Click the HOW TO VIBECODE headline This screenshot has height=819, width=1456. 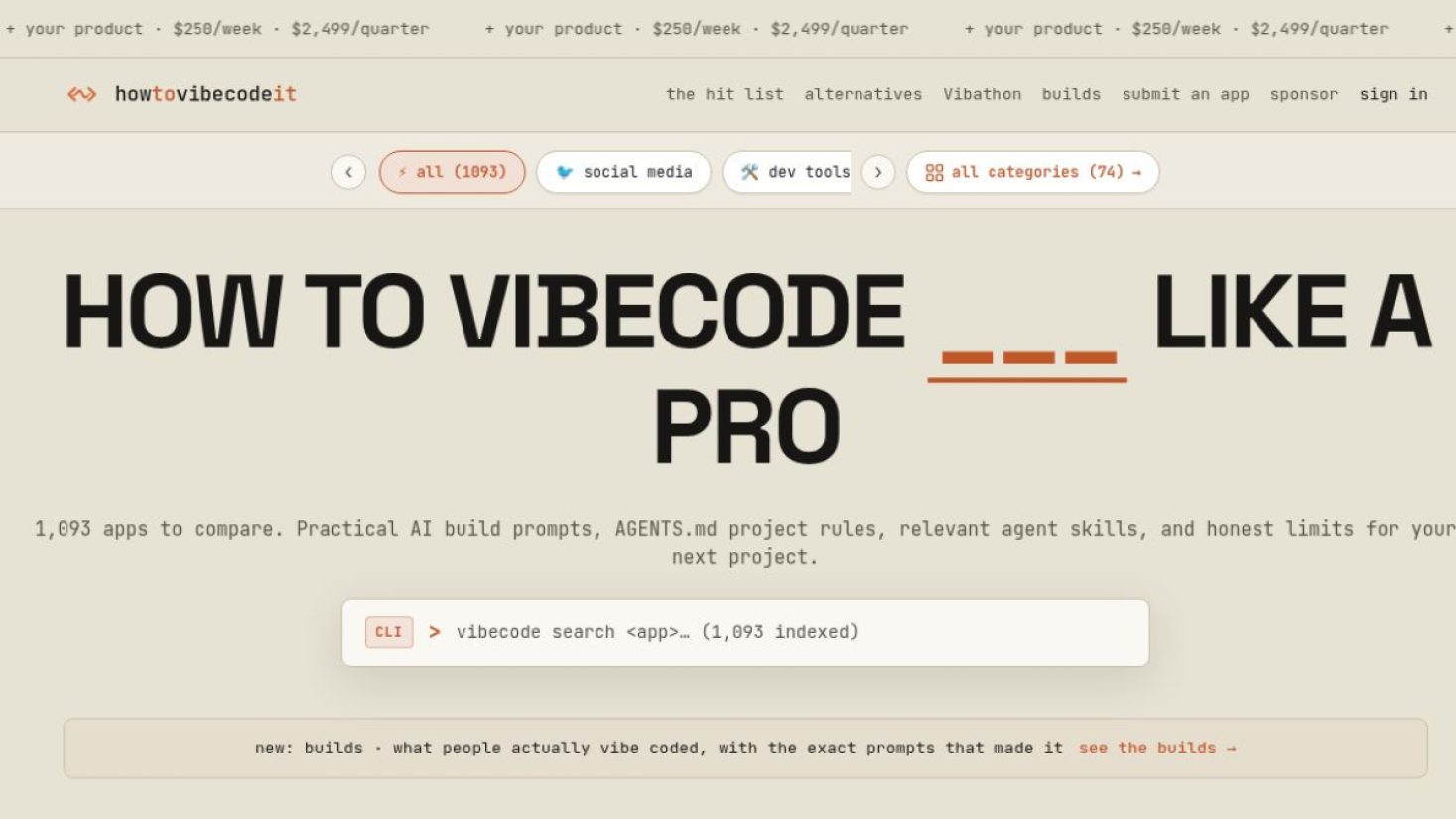tap(746, 369)
